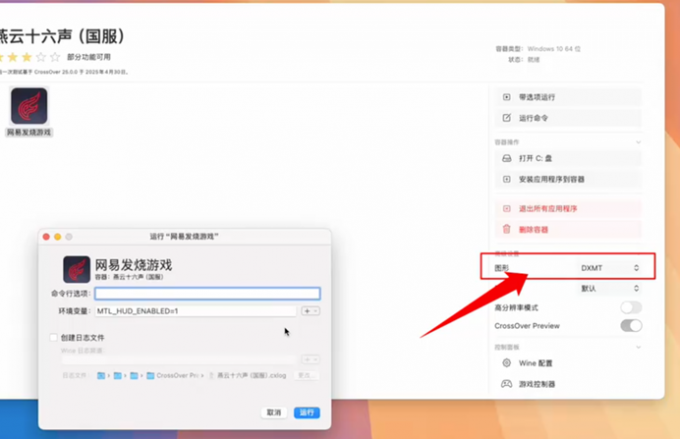
Task: Click the dialog title 运行 "网易发烧游戏"
Action: pyautogui.click(x=184, y=236)
